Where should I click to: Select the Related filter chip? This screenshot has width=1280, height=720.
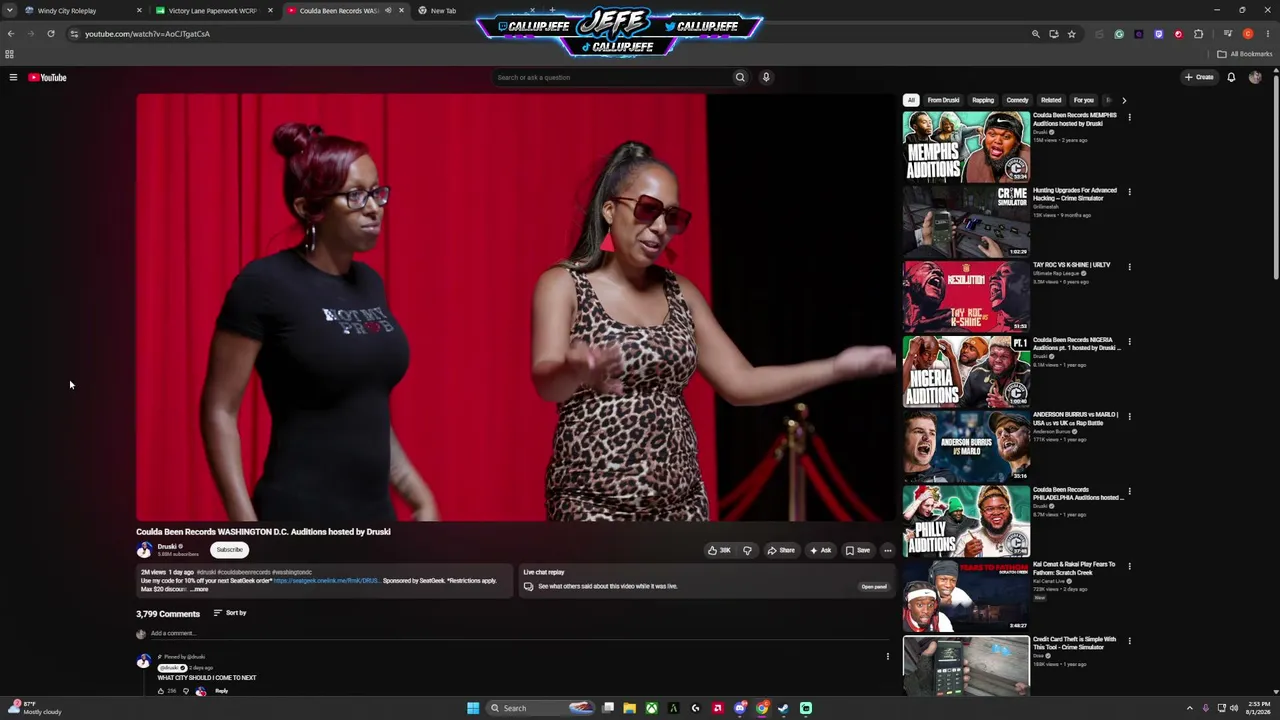(x=1051, y=100)
